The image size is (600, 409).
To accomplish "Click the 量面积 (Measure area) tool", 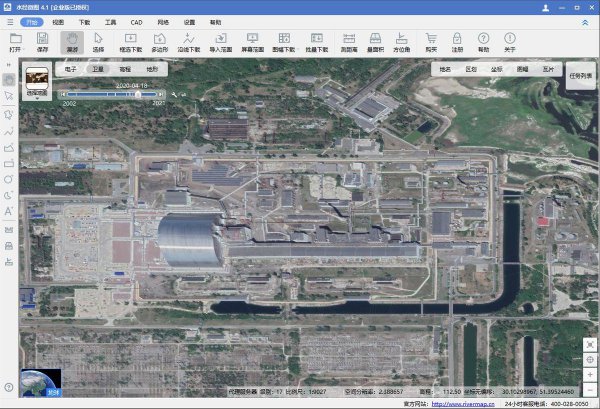I will coord(376,41).
